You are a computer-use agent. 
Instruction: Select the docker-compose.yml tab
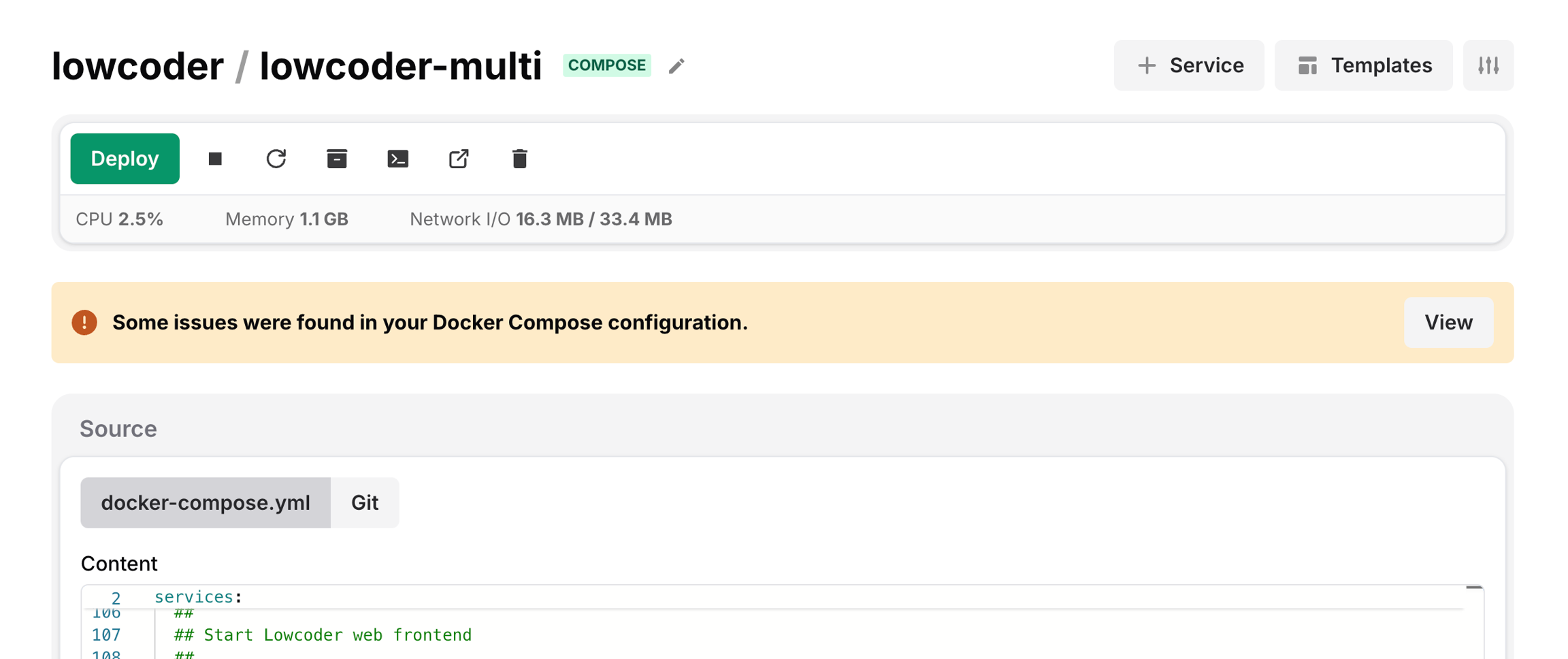(205, 502)
